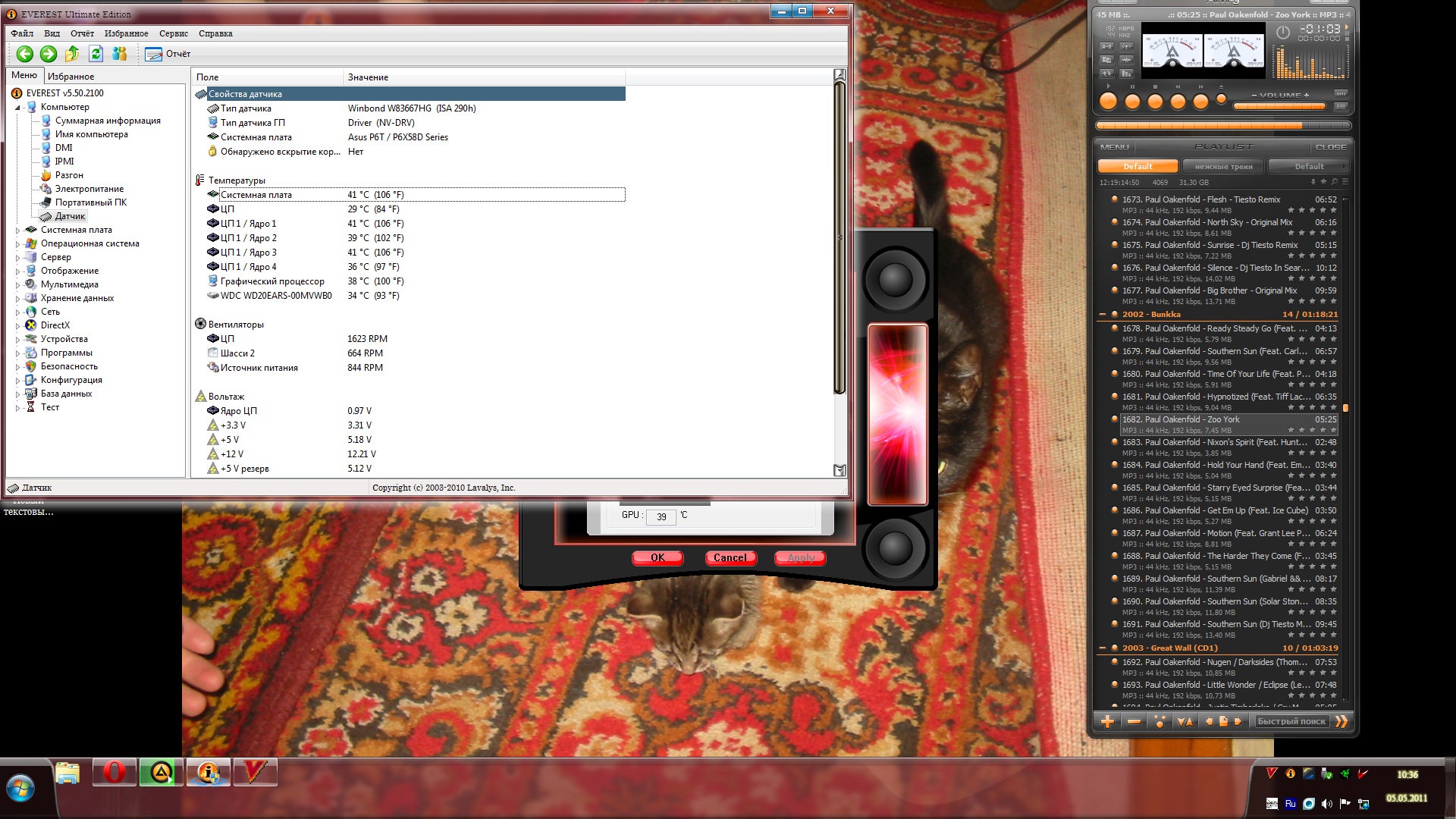Click the AIMP volume slider bar
1456x819 pixels.
(x=1279, y=106)
